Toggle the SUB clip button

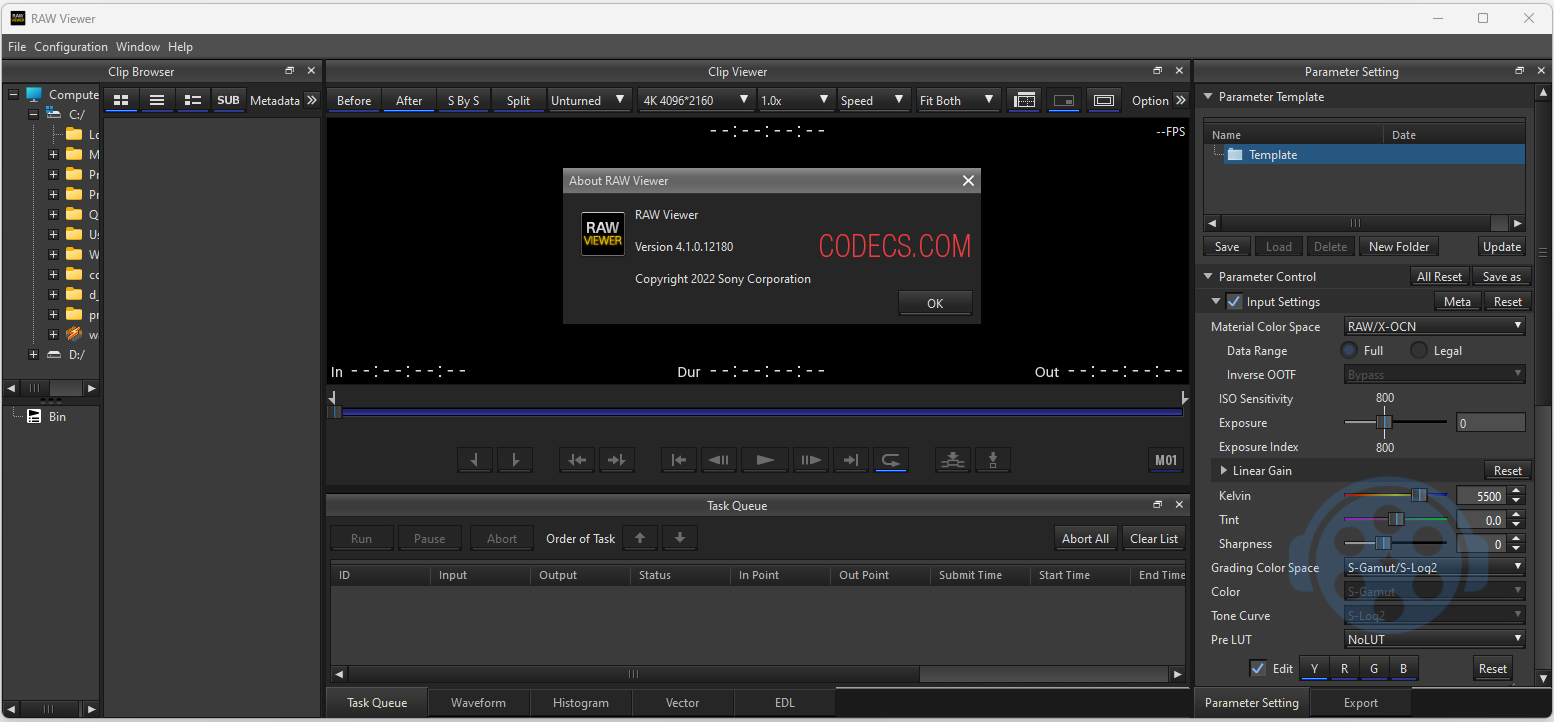point(228,100)
